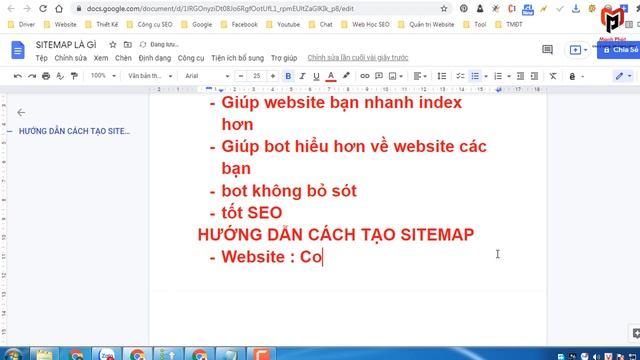Screen dimensions: 640x360
Task: Jump to HƯỚNG DẪN CÁCH TẠO SITE outline heading
Action: pyautogui.click(x=74, y=131)
